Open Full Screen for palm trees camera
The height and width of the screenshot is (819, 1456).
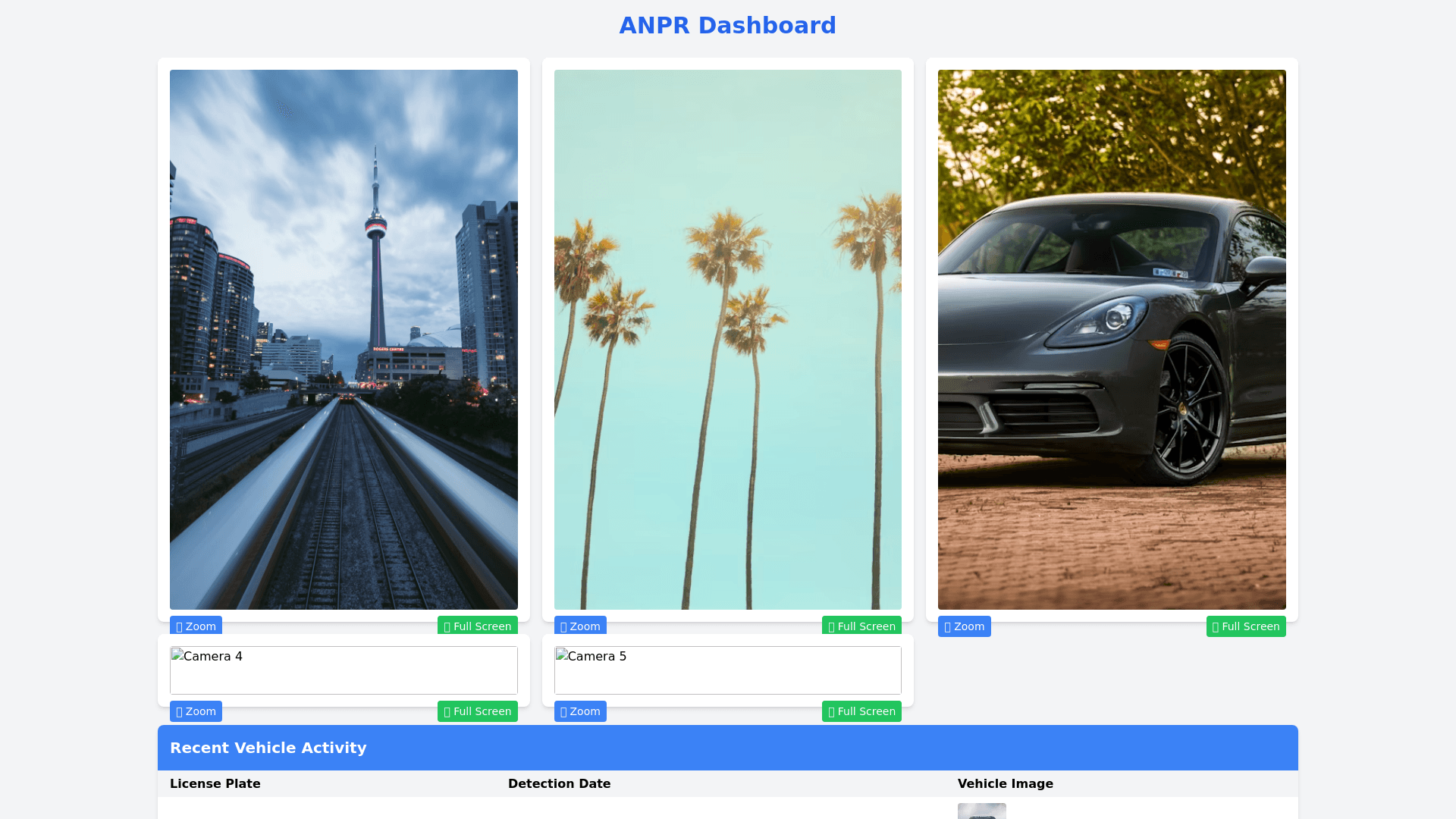tap(861, 626)
